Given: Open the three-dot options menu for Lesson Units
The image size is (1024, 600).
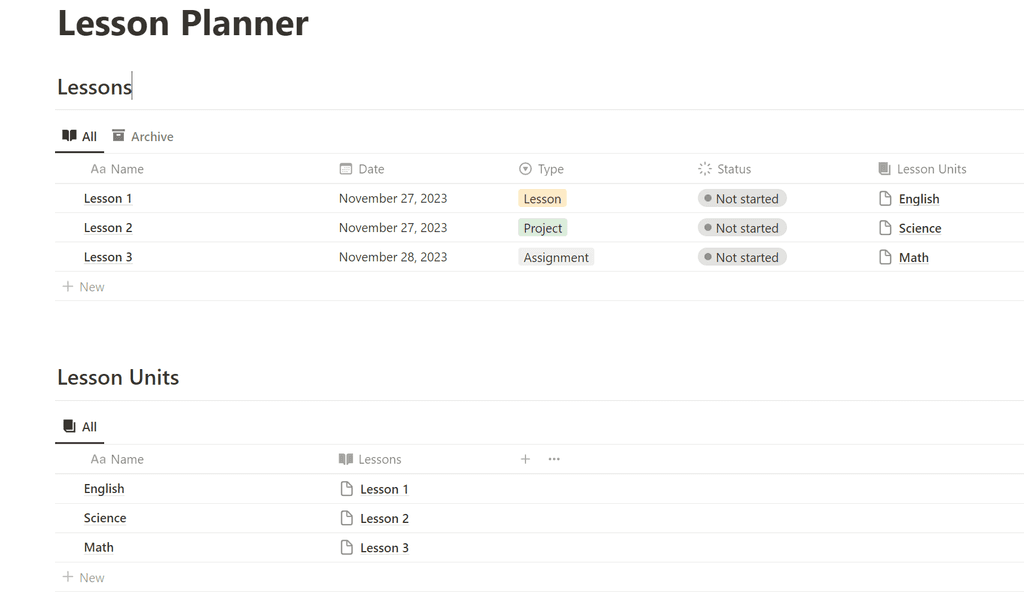Looking at the screenshot, I should click(554, 459).
